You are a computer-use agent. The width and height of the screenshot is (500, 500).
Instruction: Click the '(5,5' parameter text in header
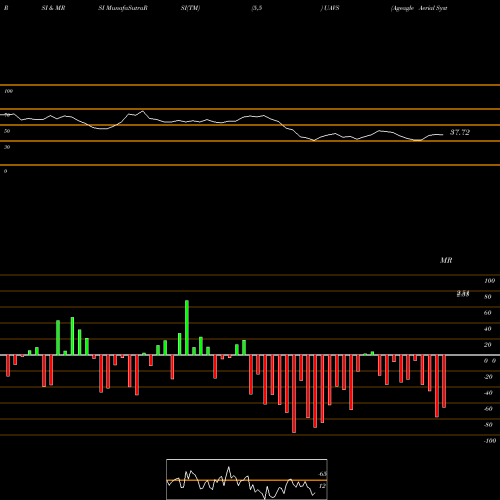[257, 8]
